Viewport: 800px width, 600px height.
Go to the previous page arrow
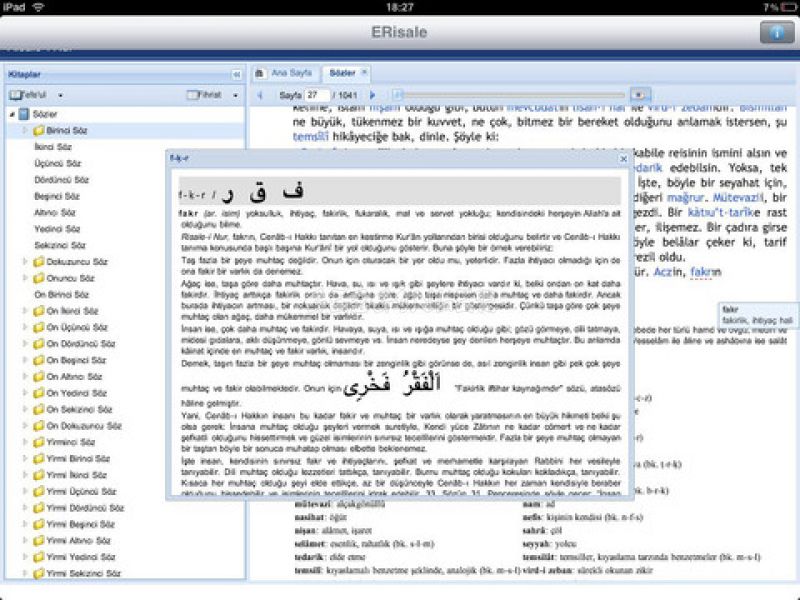tap(260, 95)
